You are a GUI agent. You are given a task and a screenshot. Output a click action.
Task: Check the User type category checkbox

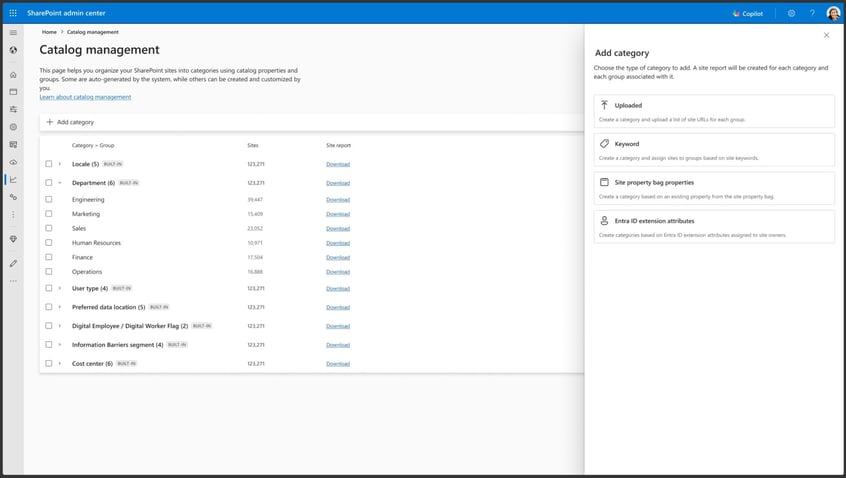(49, 288)
